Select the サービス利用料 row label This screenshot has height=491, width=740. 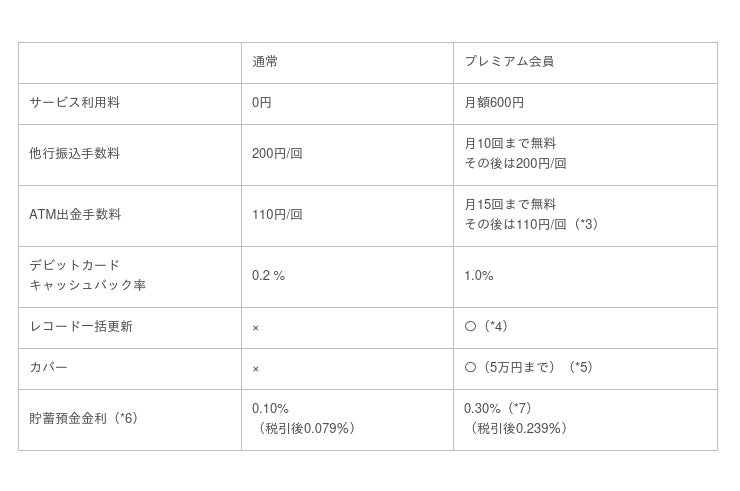pyautogui.click(x=75, y=103)
